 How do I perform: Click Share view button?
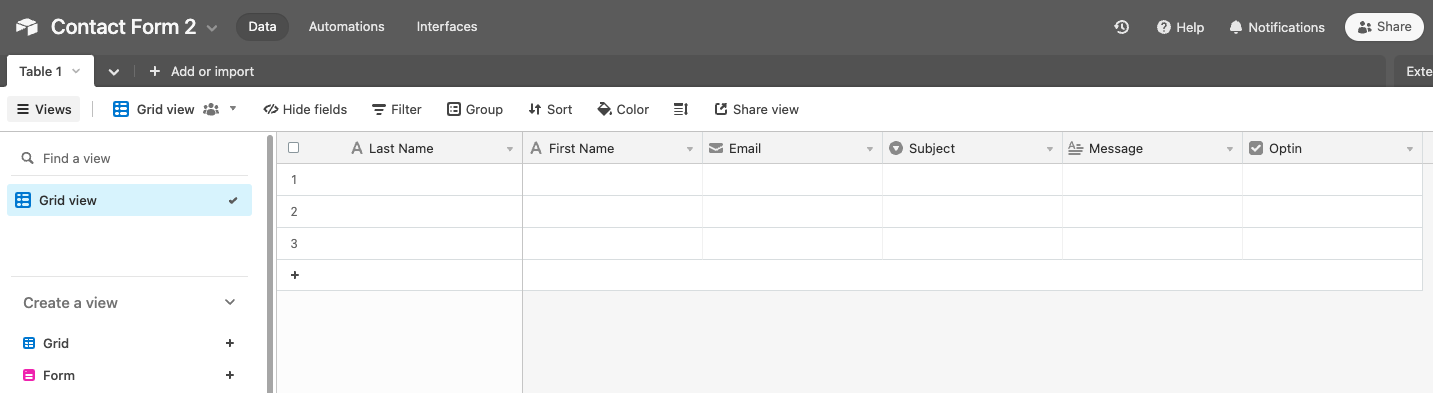757,109
